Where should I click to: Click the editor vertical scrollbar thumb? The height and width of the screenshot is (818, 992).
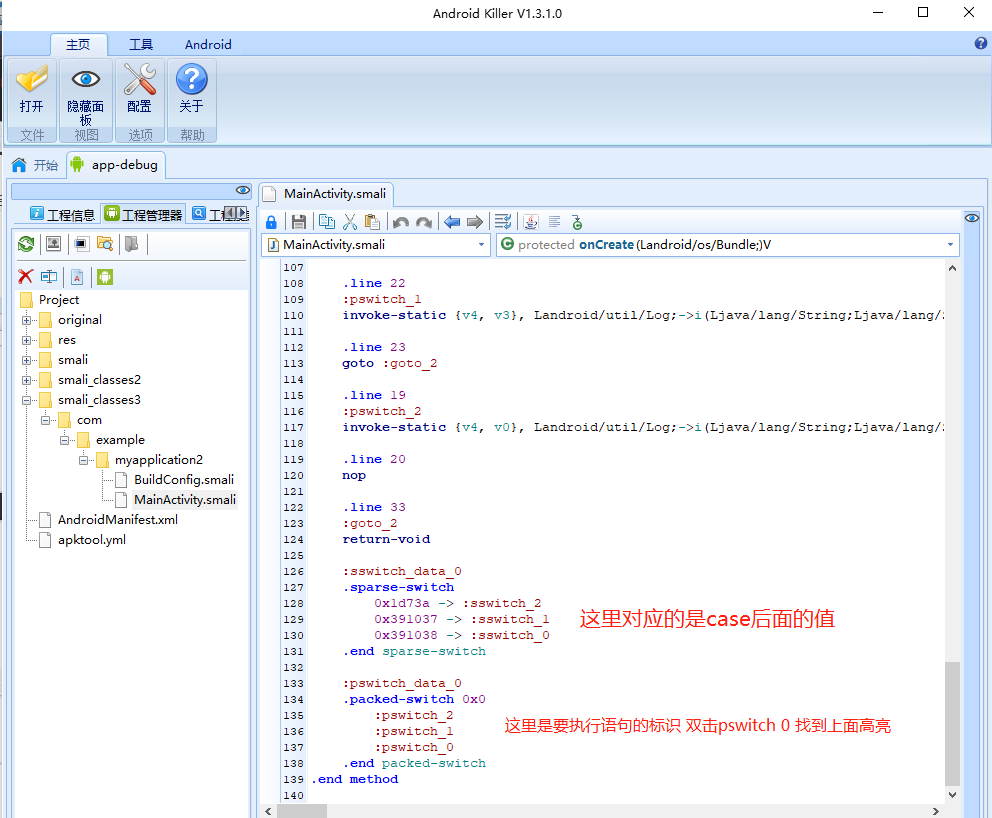pos(952,723)
